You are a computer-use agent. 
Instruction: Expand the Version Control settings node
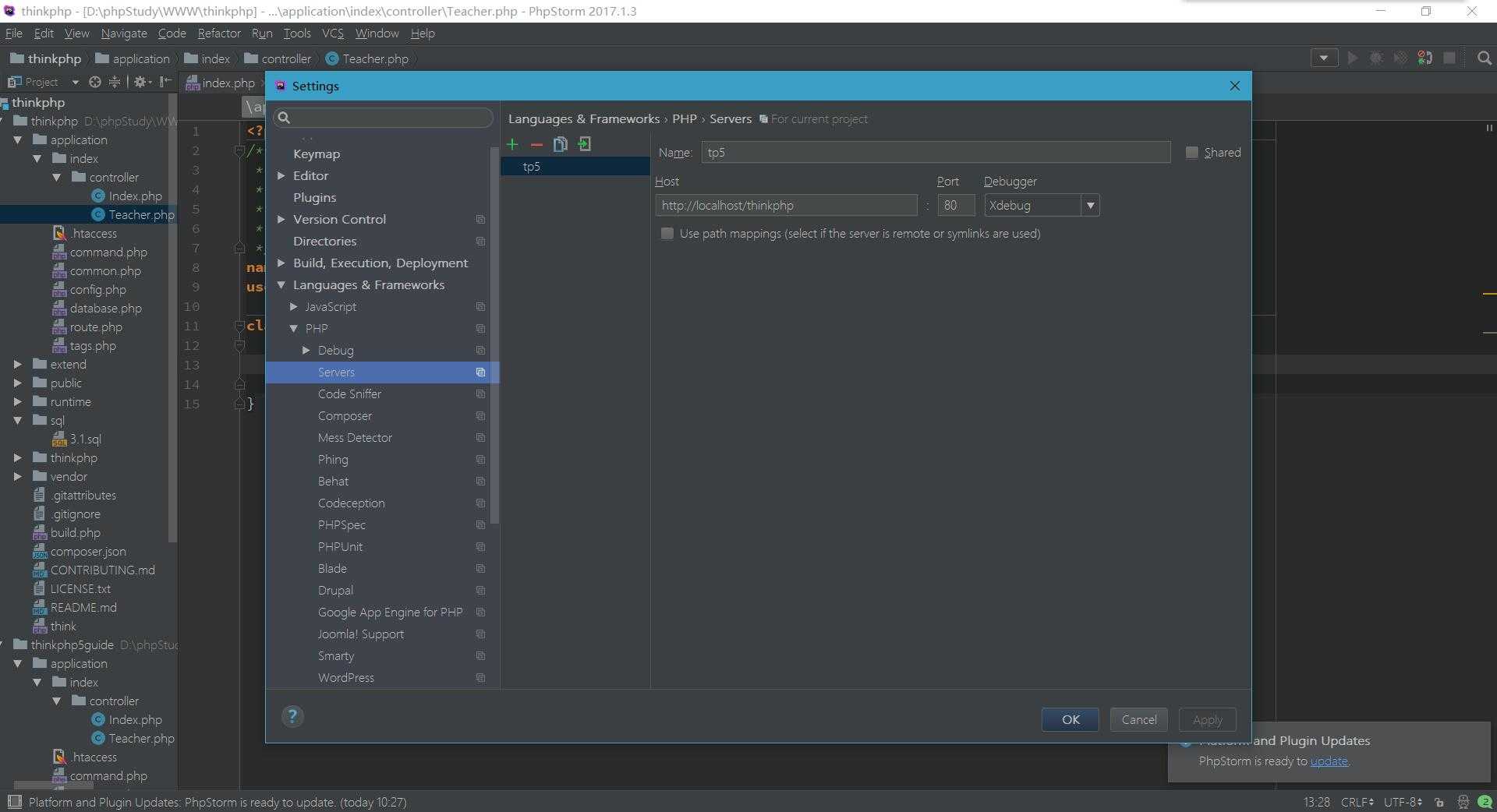[x=281, y=220]
